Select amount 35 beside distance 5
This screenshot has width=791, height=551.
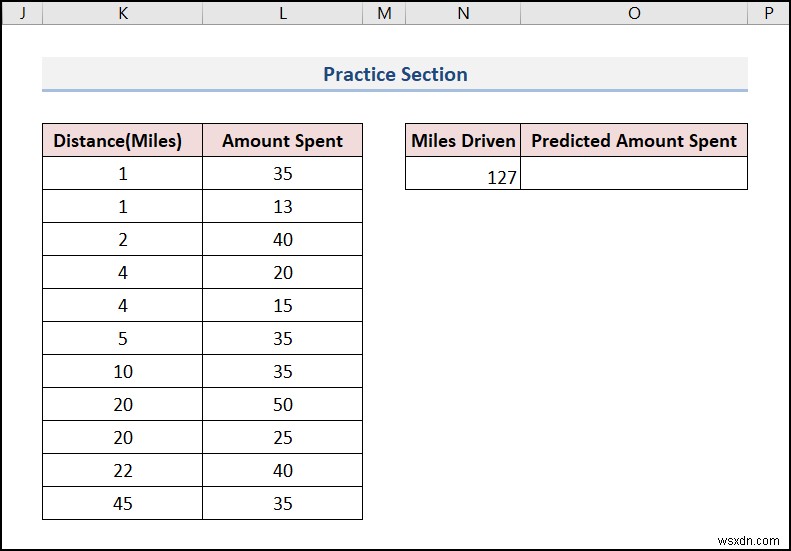[282, 338]
